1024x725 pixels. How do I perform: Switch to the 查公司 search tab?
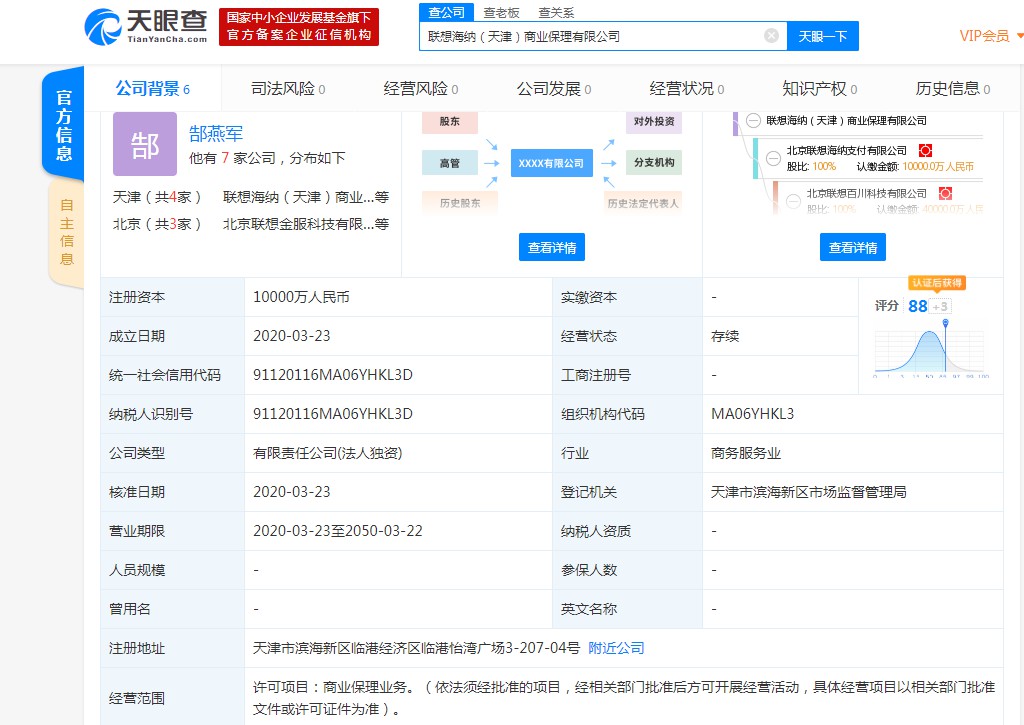[x=447, y=12]
